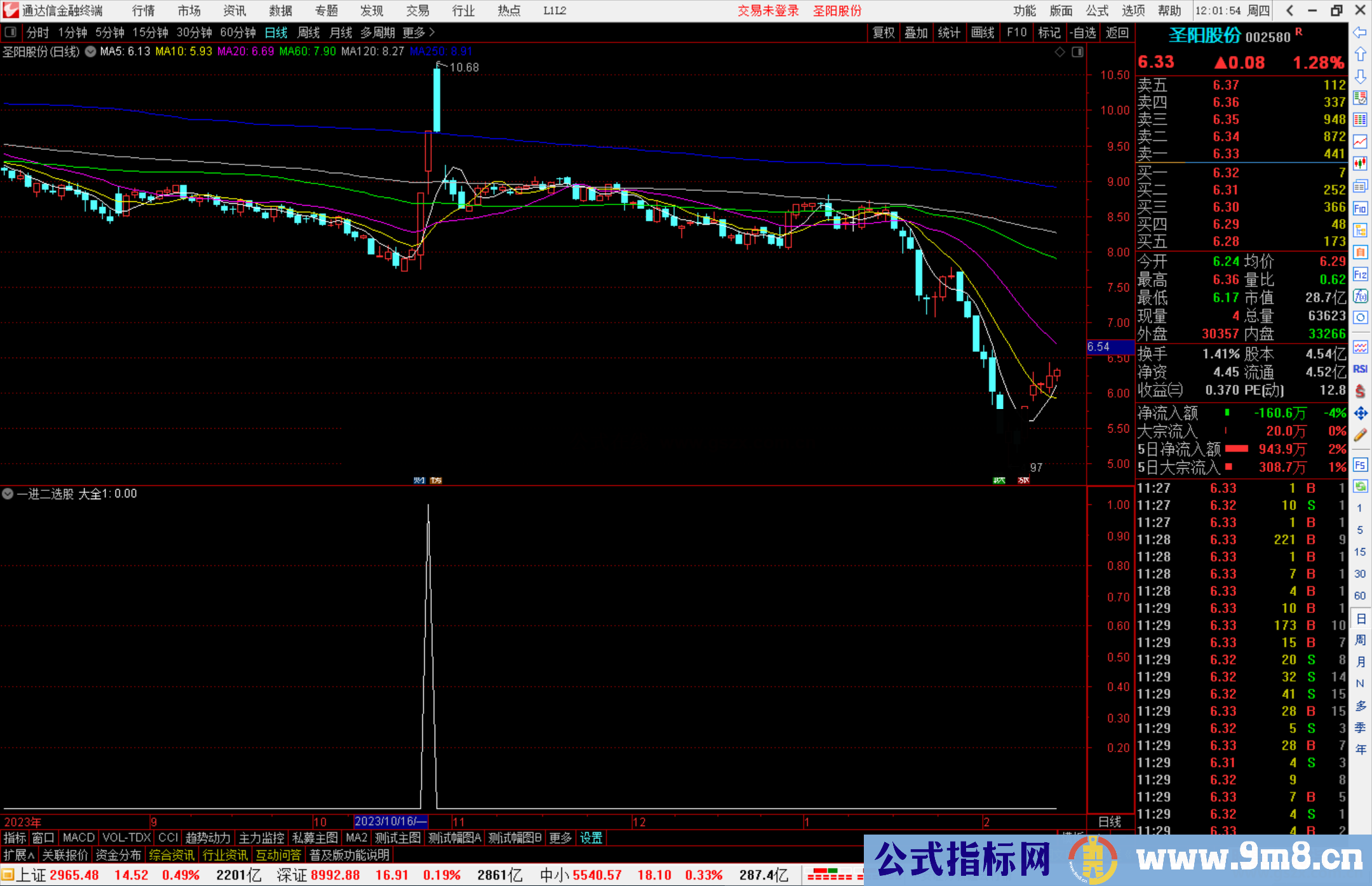
Task: Click the RSI indicator sidebar icon
Action: pos(1360,369)
